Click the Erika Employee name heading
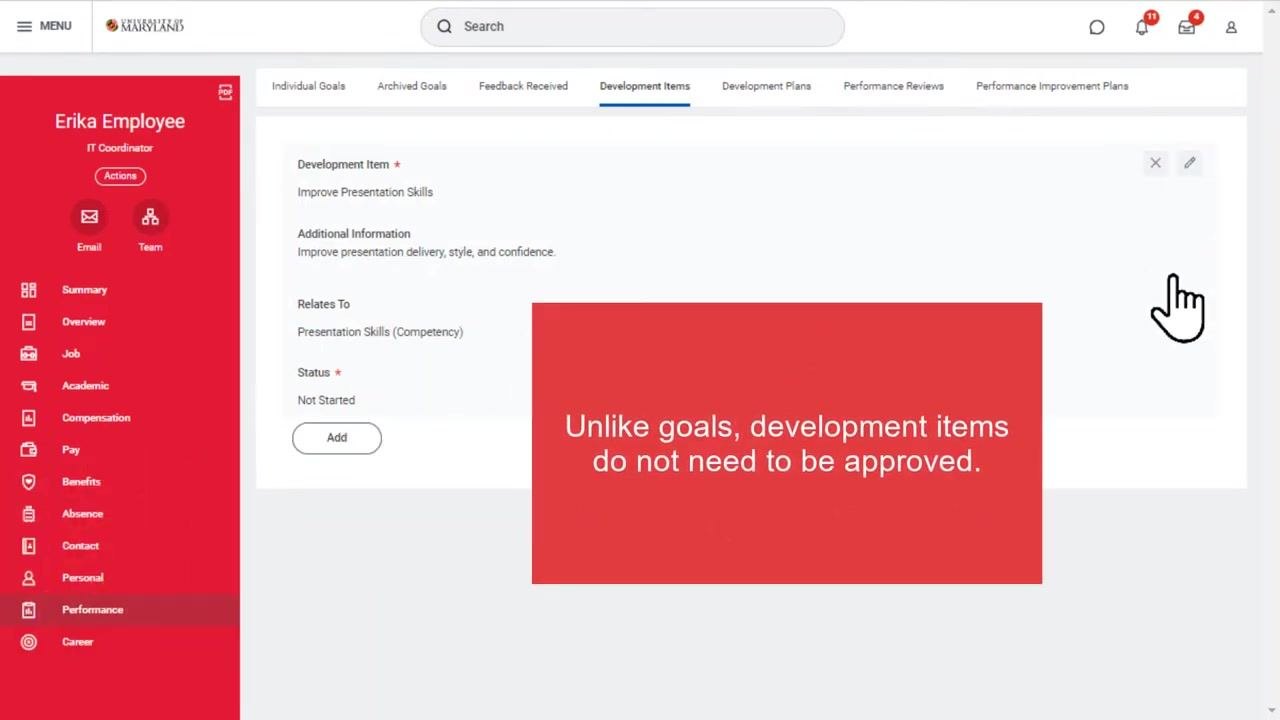1280x720 pixels. (x=120, y=121)
